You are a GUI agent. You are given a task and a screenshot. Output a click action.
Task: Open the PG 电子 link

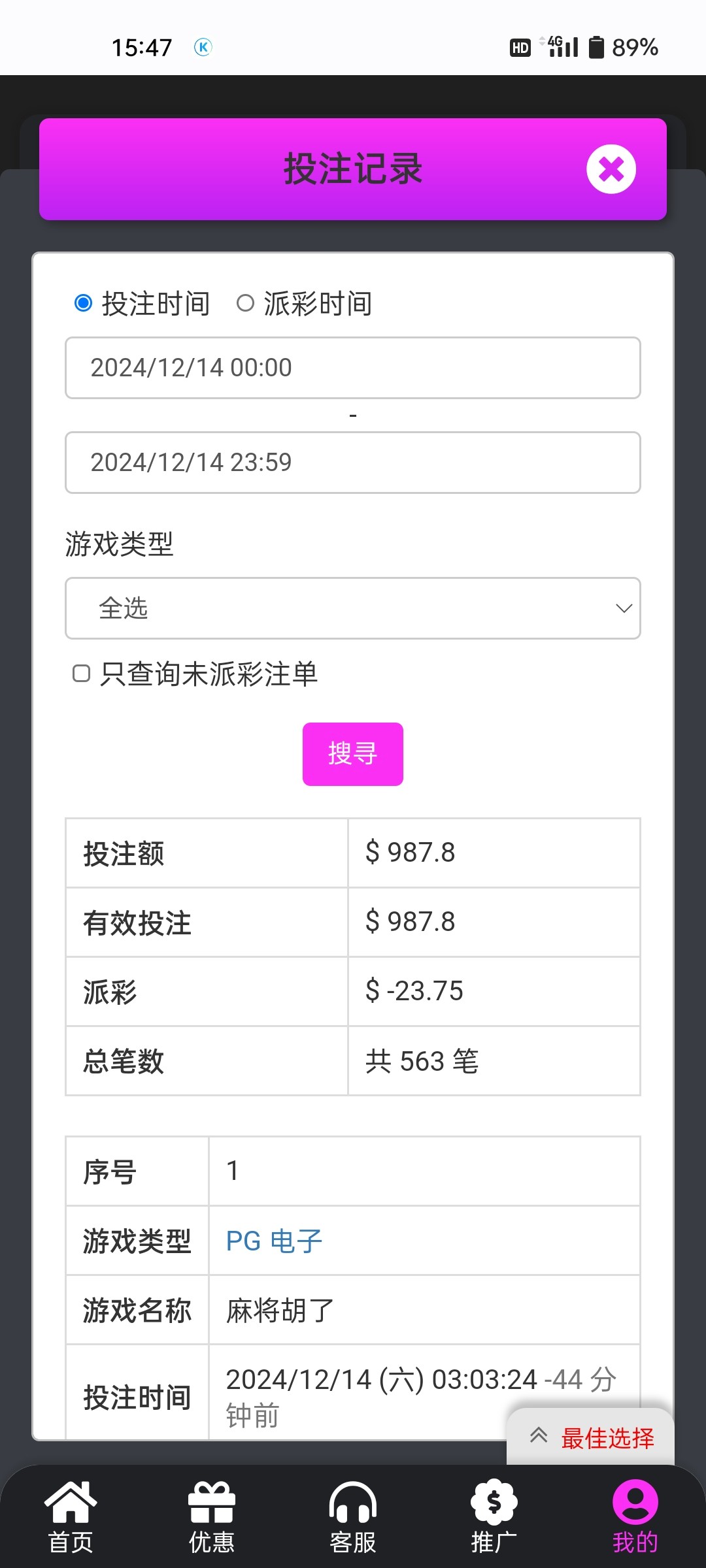[x=275, y=1241]
